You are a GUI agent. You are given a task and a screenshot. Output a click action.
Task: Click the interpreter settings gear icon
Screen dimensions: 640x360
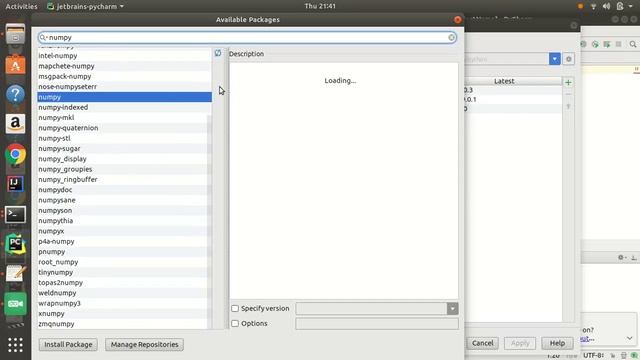coord(569,59)
